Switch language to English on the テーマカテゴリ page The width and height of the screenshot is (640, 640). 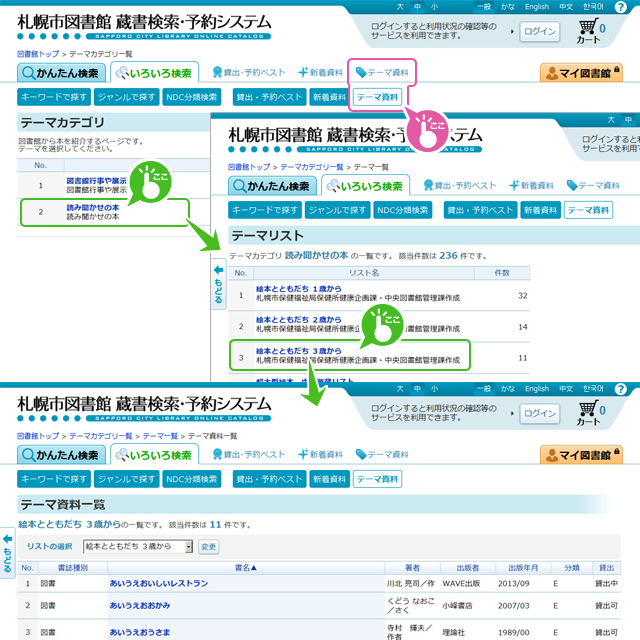pyautogui.click(x=537, y=7)
